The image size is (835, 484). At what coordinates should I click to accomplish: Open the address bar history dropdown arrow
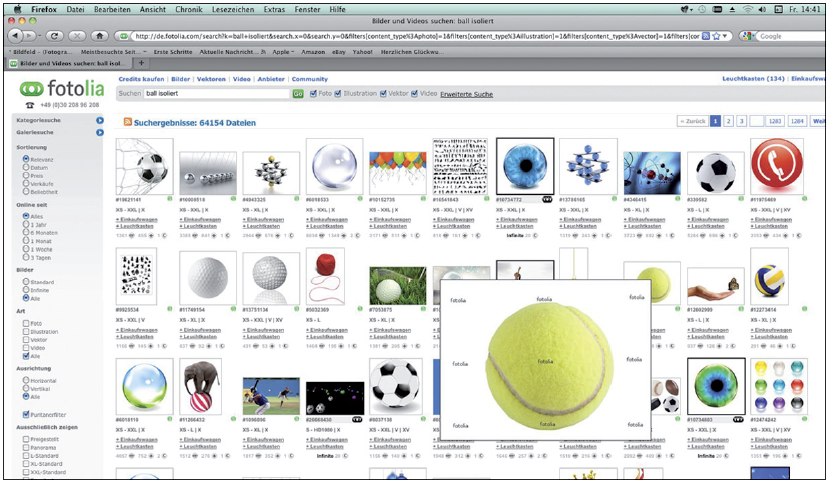(x=725, y=36)
